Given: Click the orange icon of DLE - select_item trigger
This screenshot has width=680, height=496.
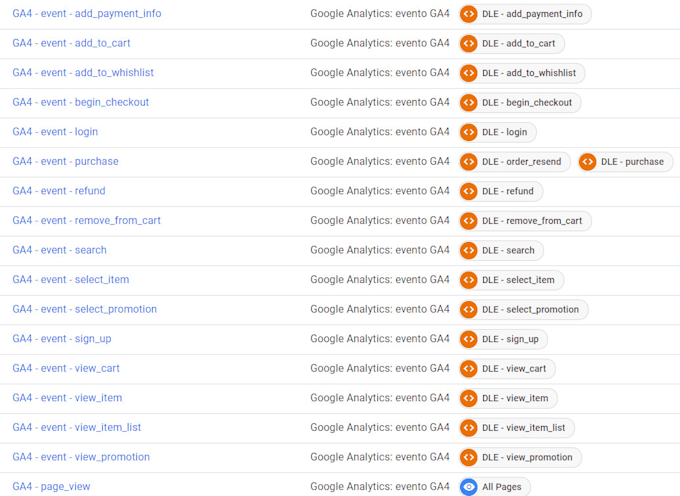Looking at the screenshot, I should [469, 280].
